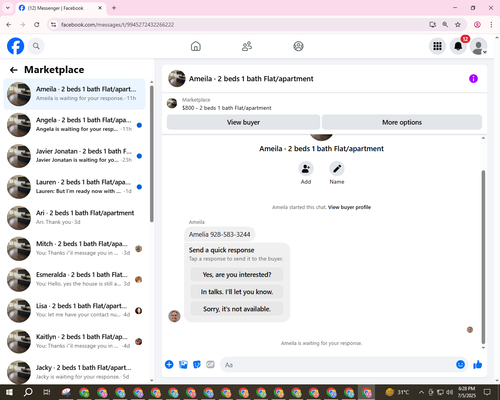Open the View buyer profile link
Image resolution: width=500 pixels, height=400 pixels.
click(349, 207)
